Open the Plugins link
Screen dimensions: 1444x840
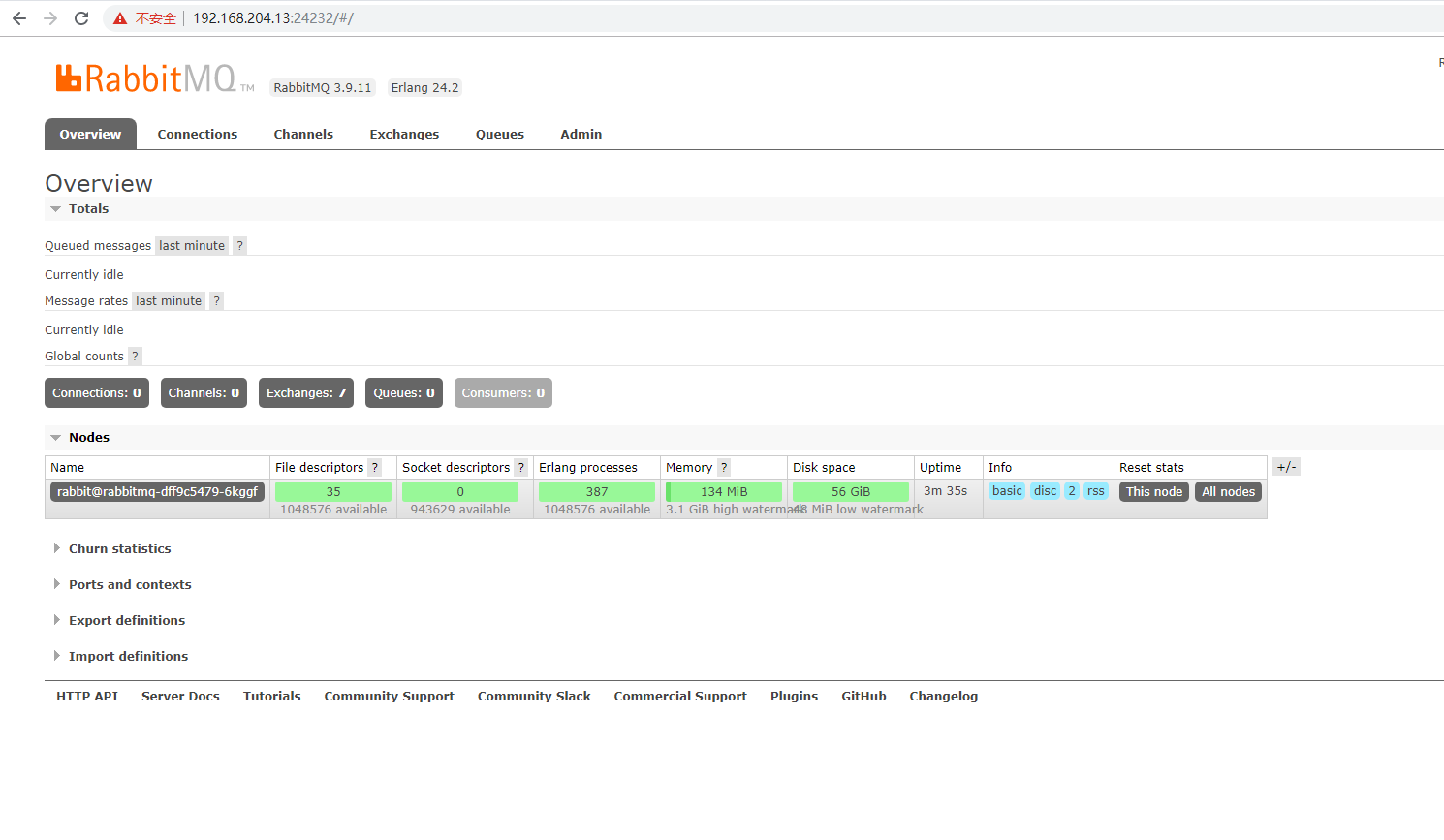click(x=794, y=696)
